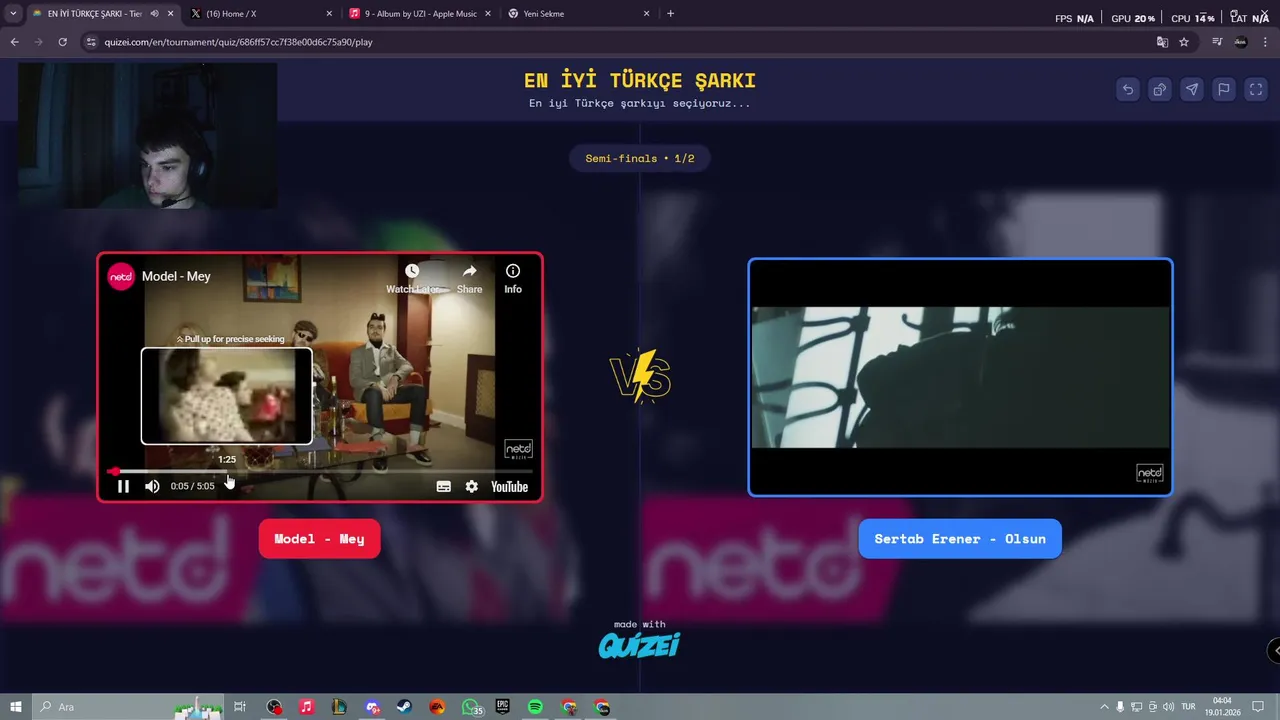Switch keyboard language TUR indicator
Screen dimensions: 1280x720
[1189, 707]
